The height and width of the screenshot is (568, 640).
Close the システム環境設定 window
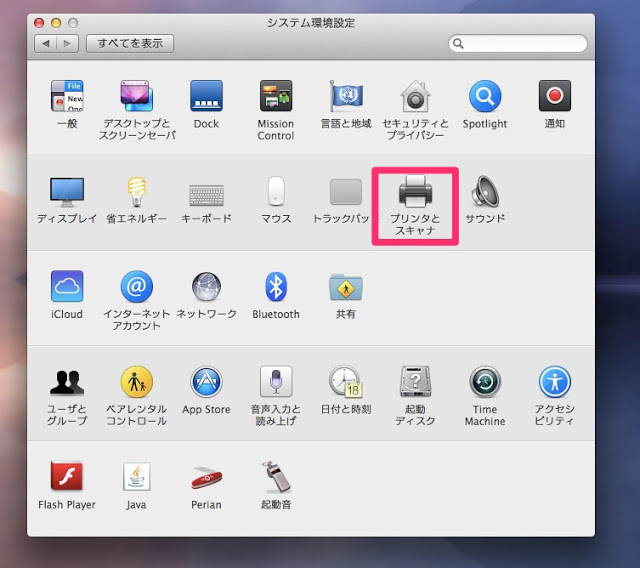(39, 23)
